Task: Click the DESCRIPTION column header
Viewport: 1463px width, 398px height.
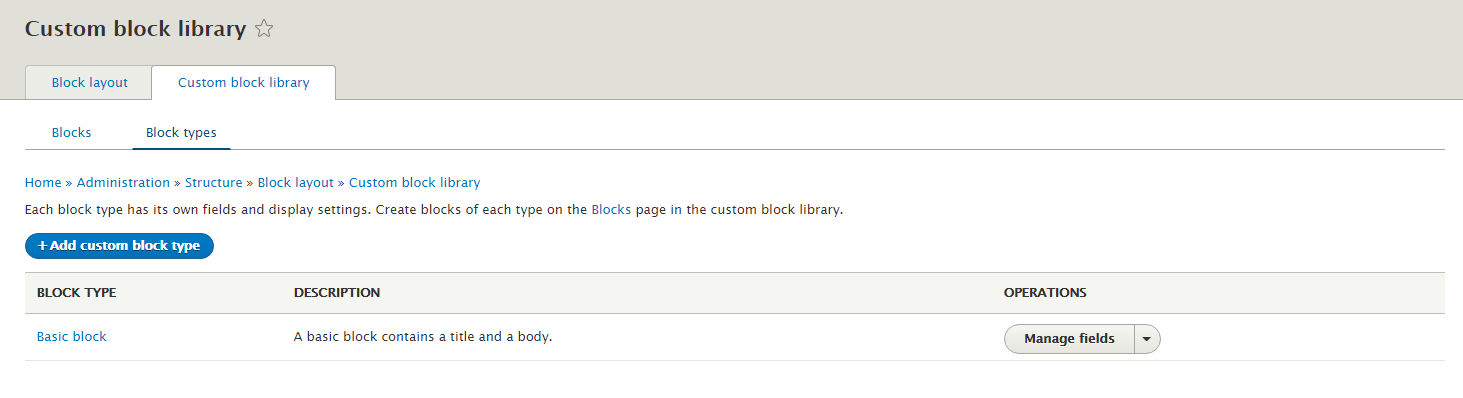Action: click(x=337, y=293)
